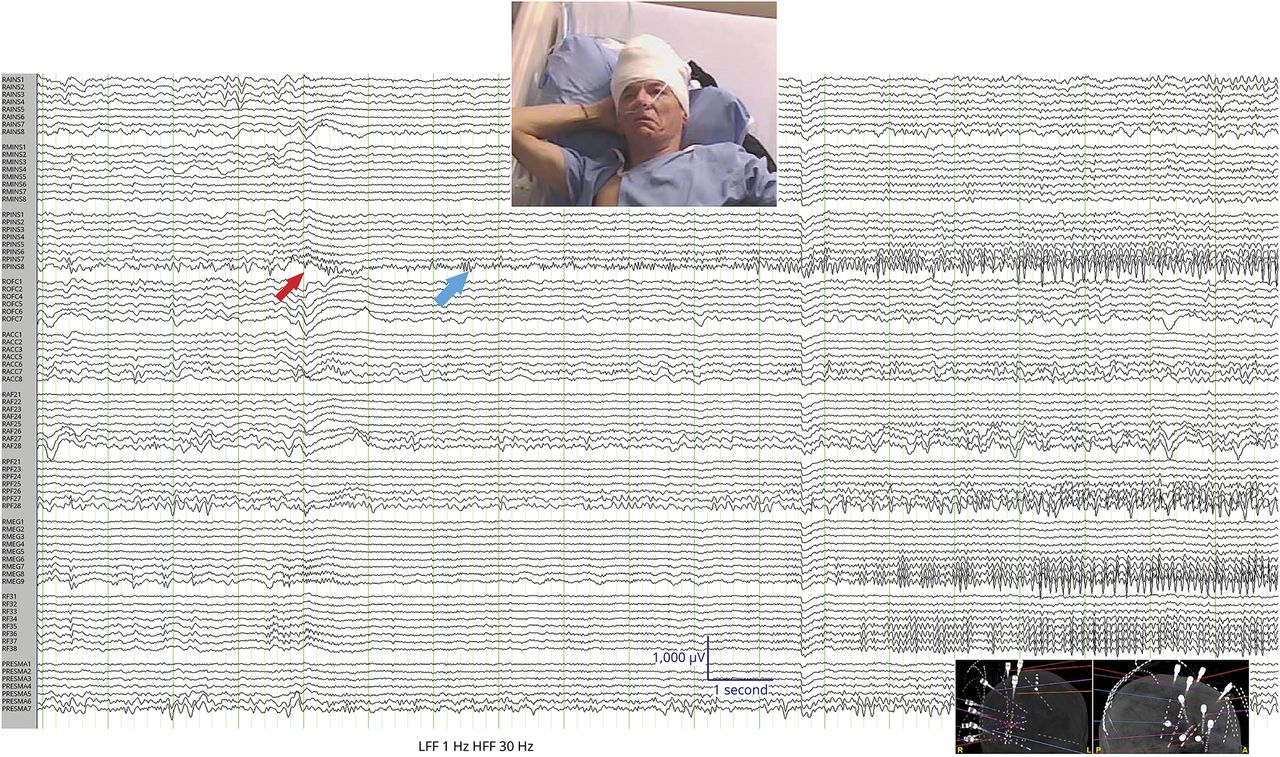Click the red arrow marker
The height and width of the screenshot is (757, 1280).
pos(289,286)
